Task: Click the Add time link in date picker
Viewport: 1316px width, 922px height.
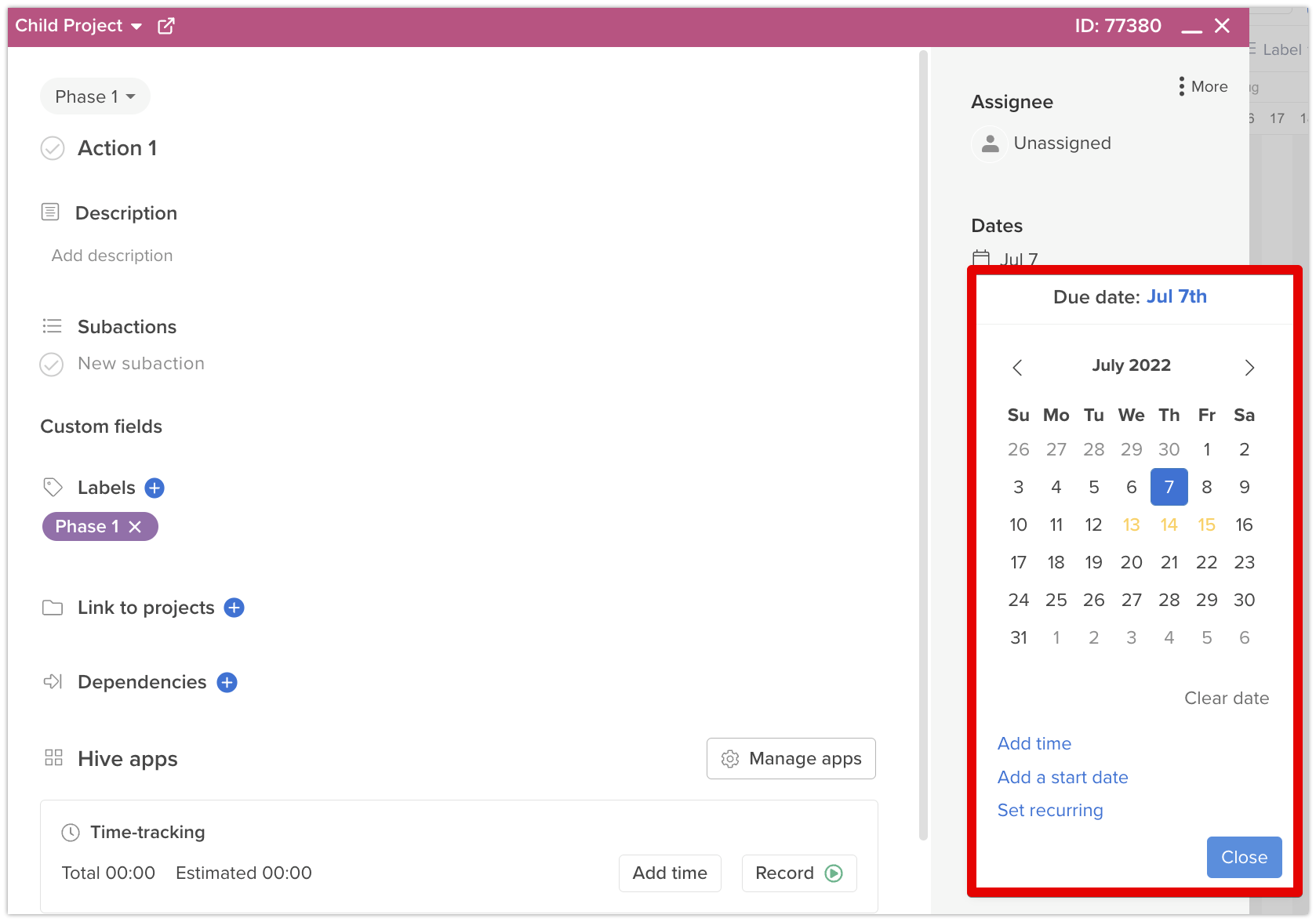Action: pyautogui.click(x=1034, y=743)
